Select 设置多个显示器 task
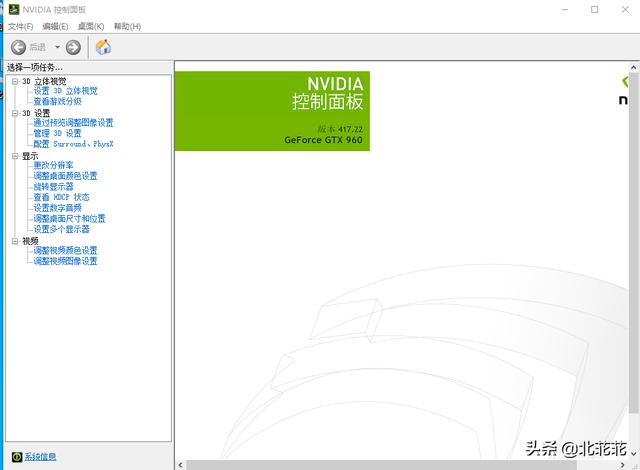 pyautogui.click(x=62, y=229)
